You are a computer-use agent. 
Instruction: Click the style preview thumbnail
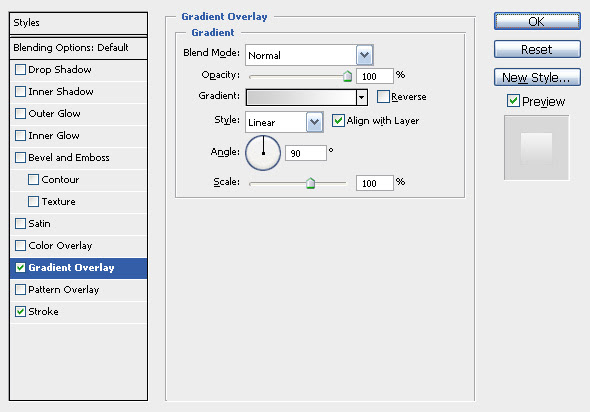coord(537,148)
